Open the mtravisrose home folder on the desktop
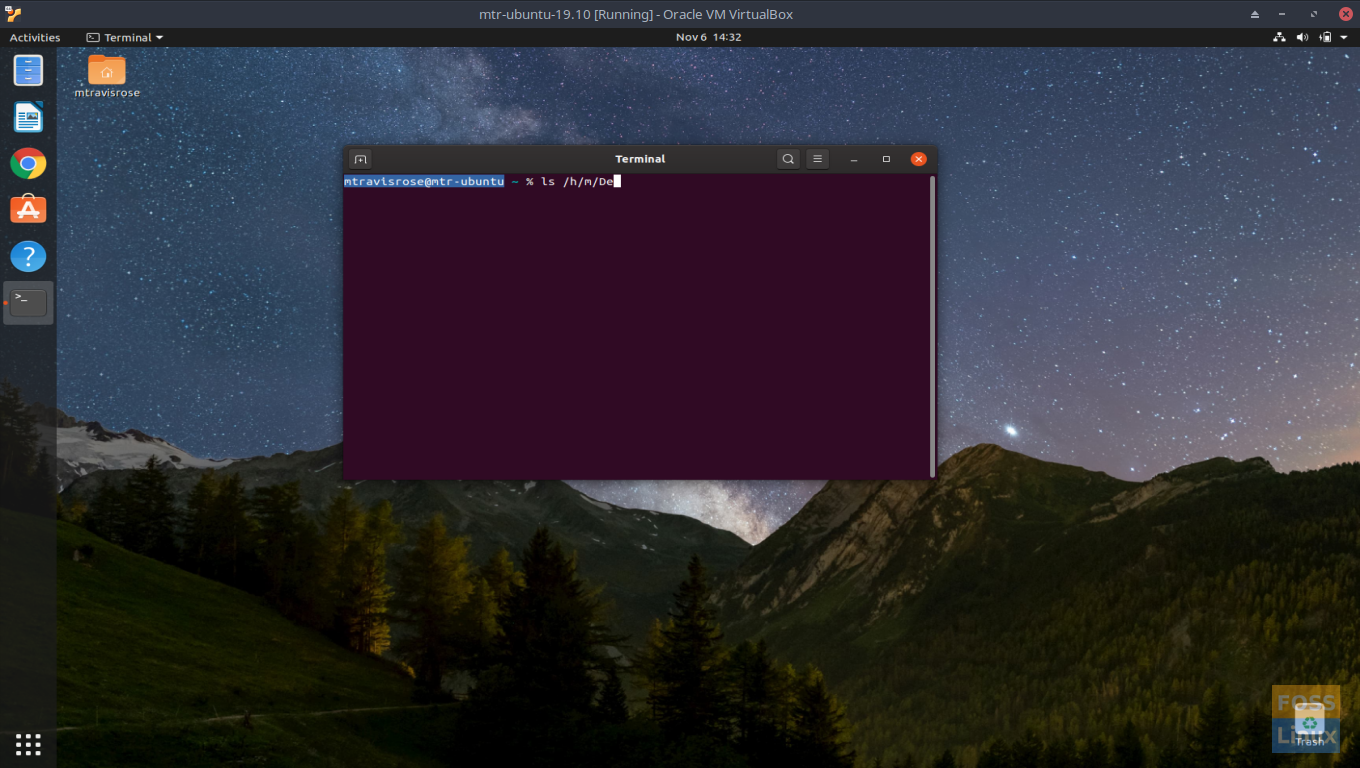The image size is (1360, 768). (x=107, y=71)
